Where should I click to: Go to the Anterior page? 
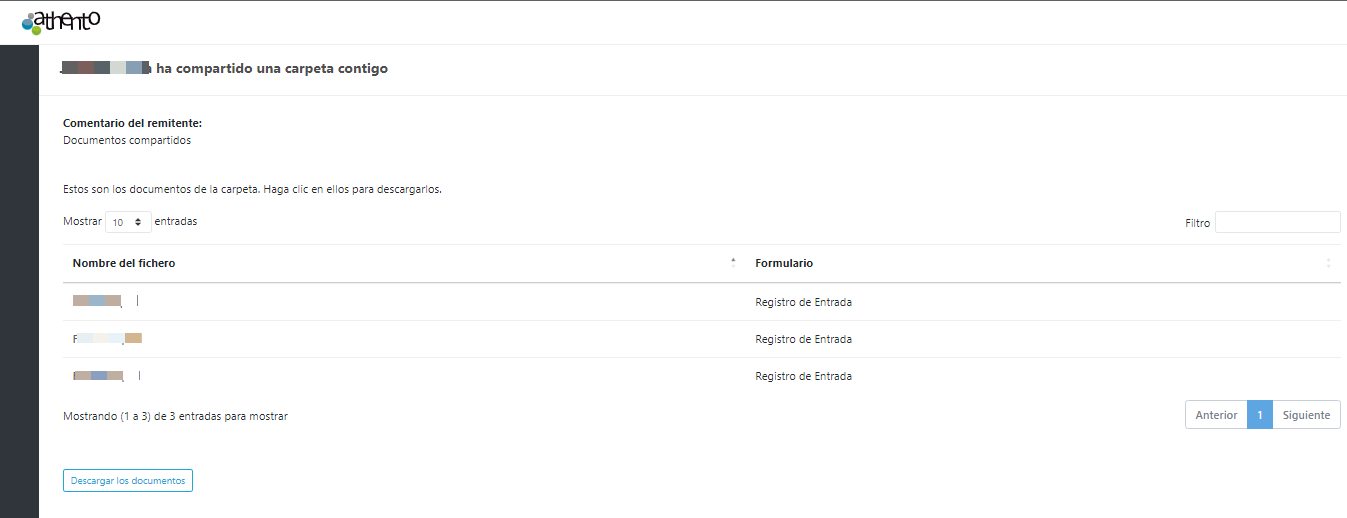click(x=1216, y=415)
